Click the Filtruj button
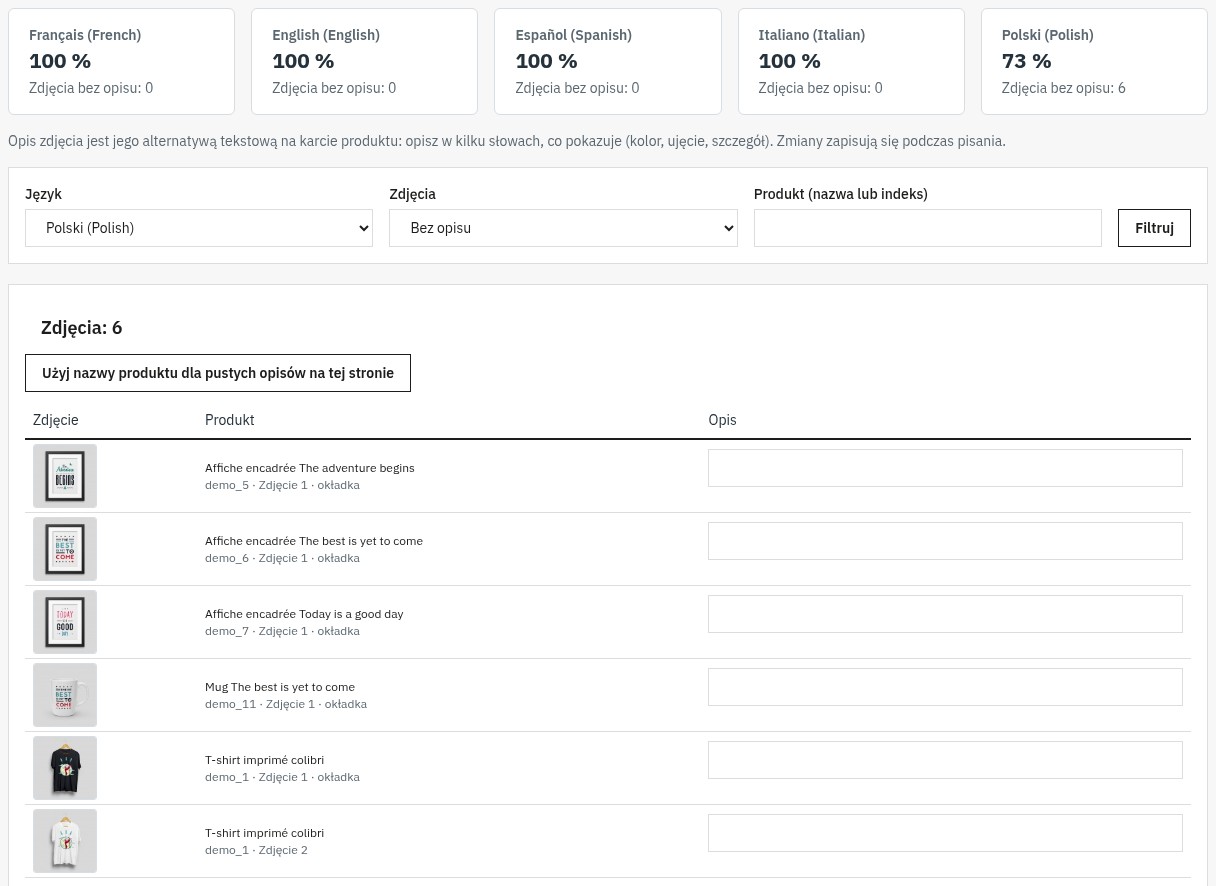1216x886 pixels. tap(1154, 228)
